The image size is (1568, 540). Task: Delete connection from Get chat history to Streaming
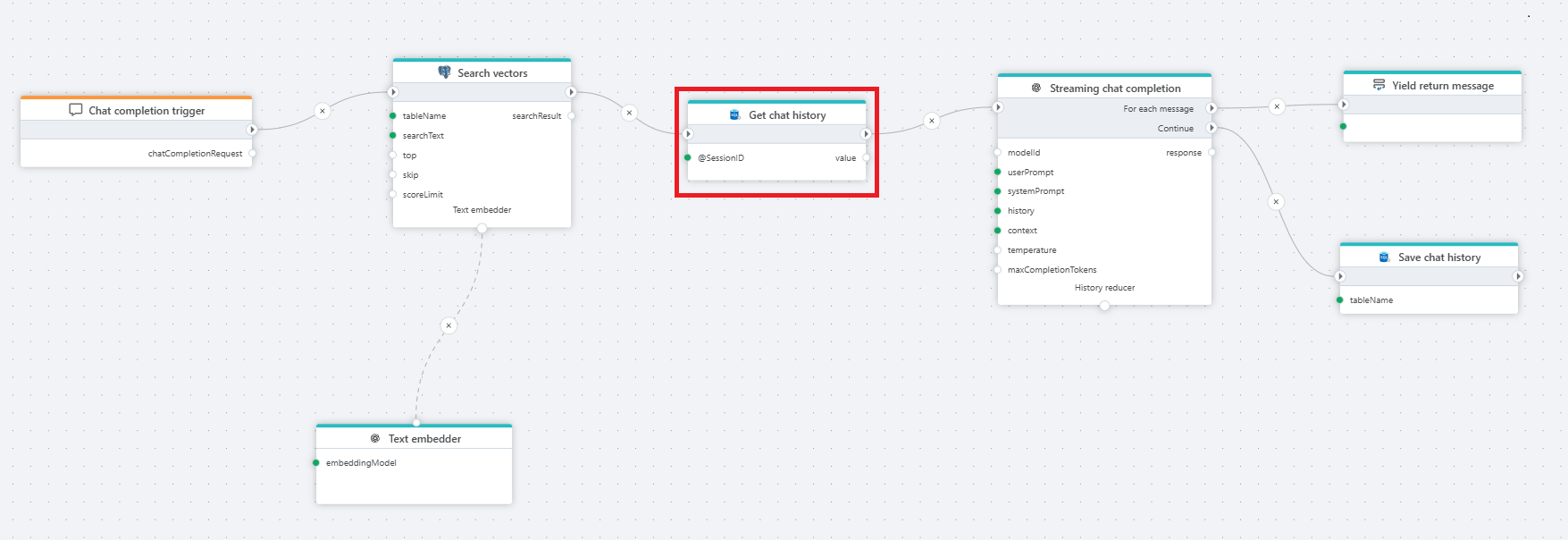[x=932, y=121]
